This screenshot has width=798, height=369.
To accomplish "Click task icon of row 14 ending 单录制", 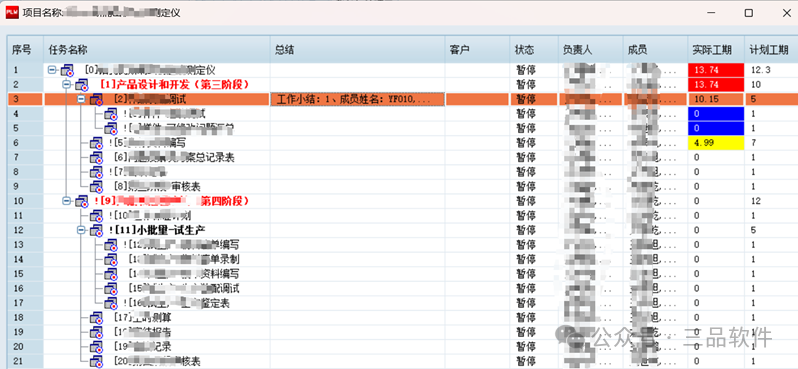I will pyautogui.click(x=110, y=260).
